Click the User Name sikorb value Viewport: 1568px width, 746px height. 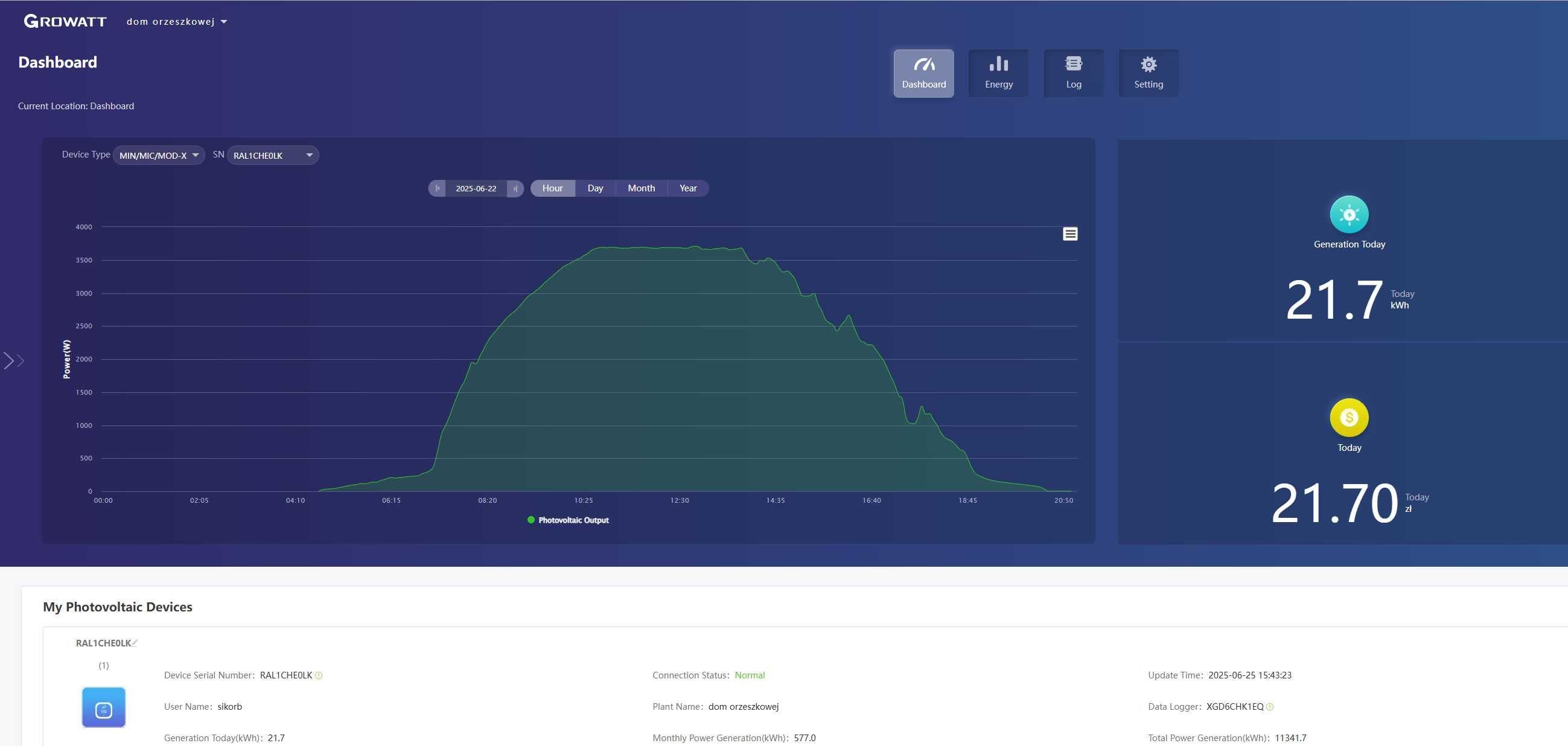click(229, 706)
